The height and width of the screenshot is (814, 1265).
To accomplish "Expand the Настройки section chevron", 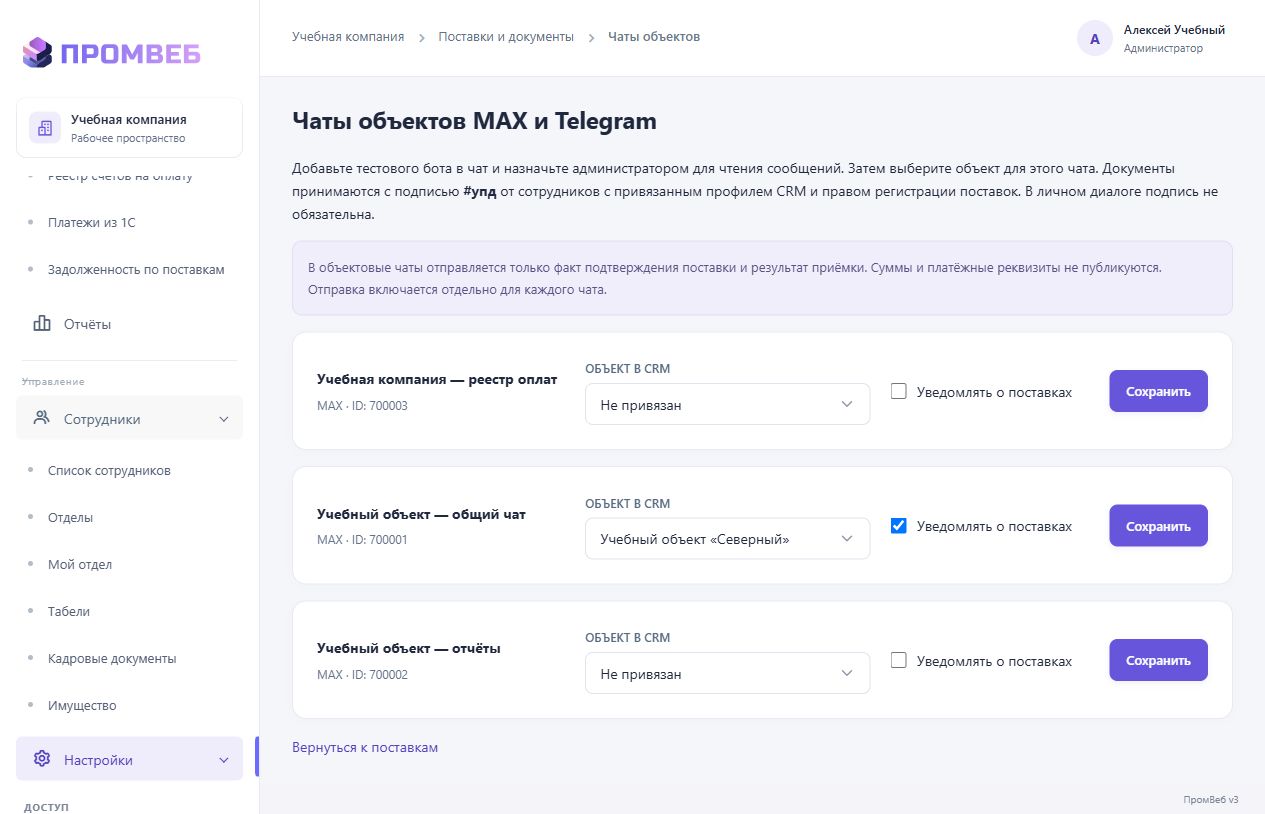I will pos(224,760).
